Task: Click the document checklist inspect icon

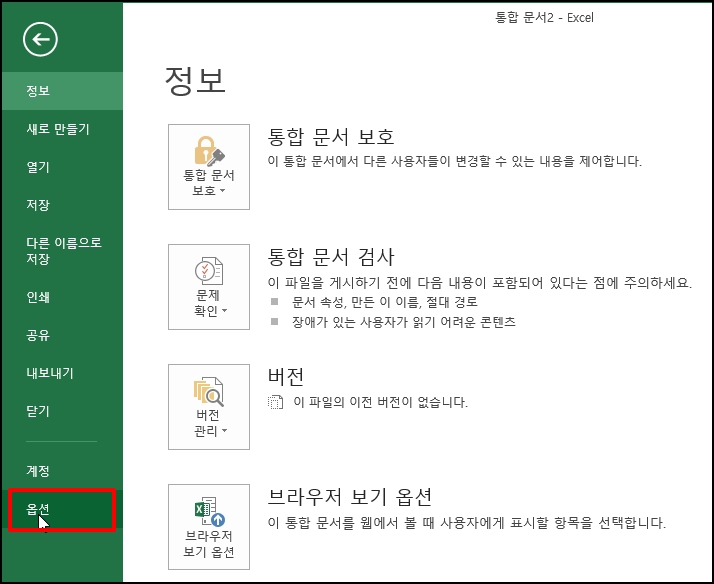Action: tap(209, 271)
